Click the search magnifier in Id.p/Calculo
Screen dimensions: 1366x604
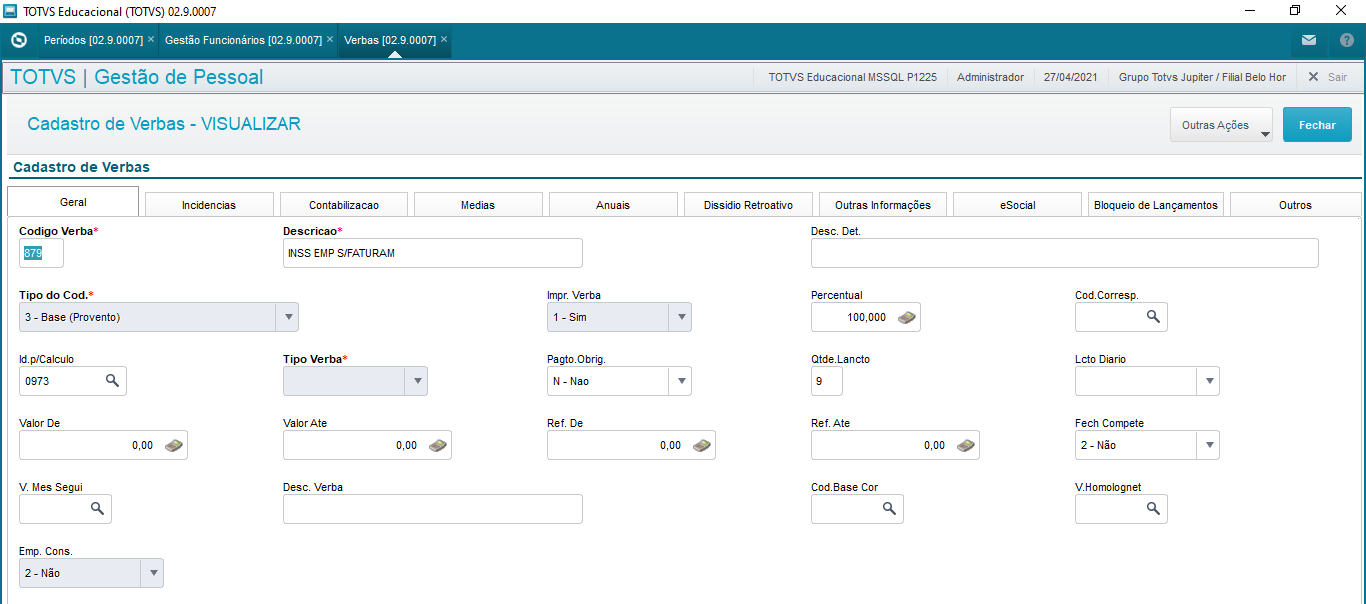112,381
